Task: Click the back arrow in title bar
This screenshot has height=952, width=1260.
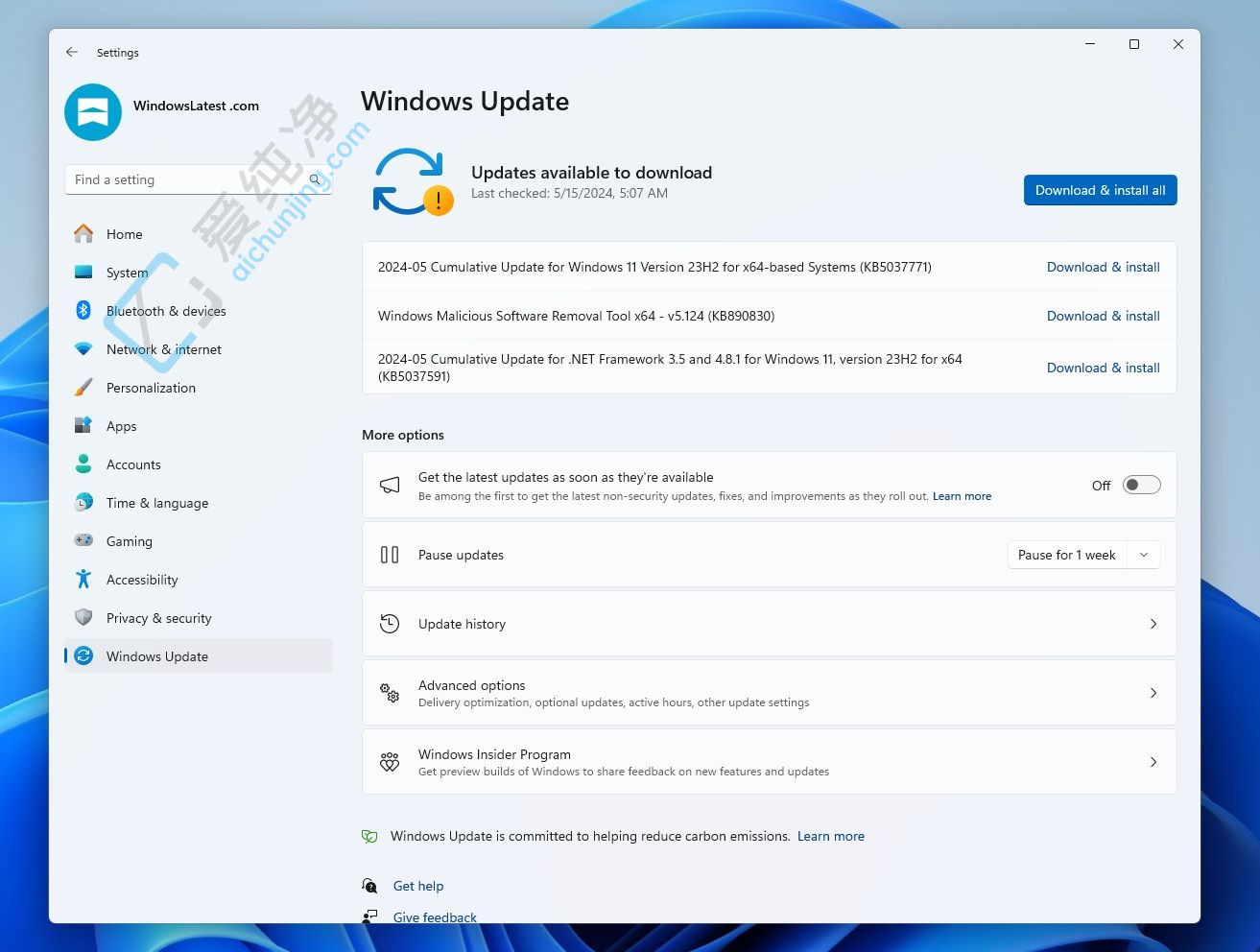Action: (72, 52)
